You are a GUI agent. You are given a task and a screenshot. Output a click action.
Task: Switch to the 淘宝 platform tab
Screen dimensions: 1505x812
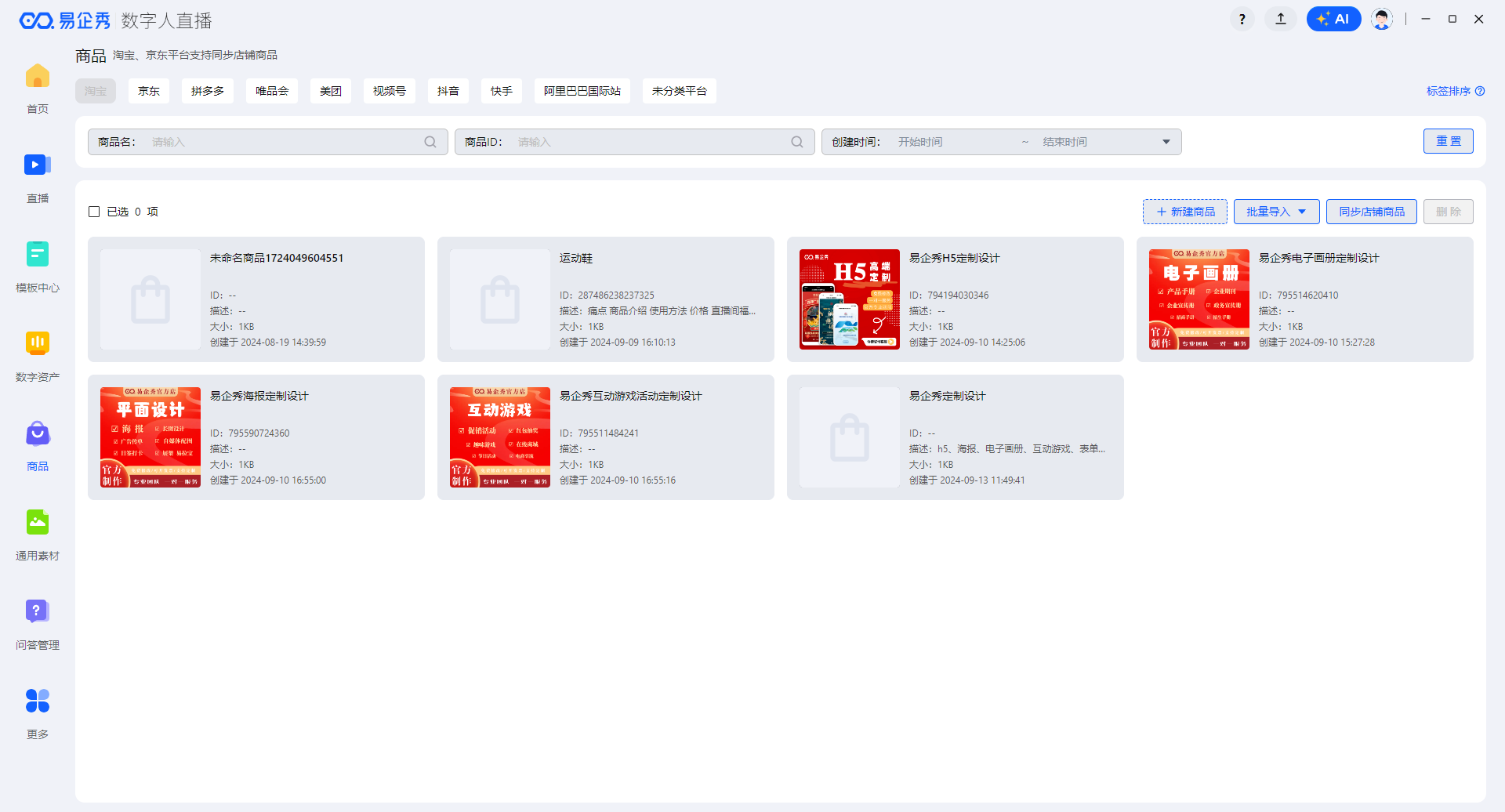(96, 91)
